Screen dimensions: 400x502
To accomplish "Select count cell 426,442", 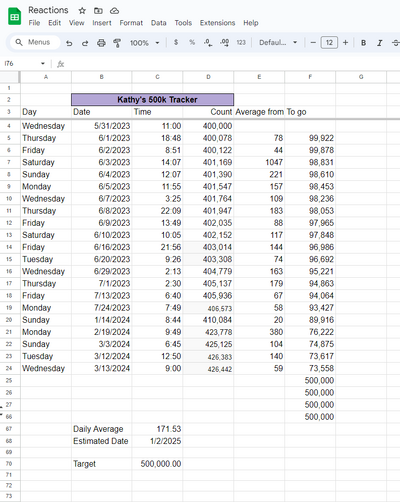I will [208, 369].
